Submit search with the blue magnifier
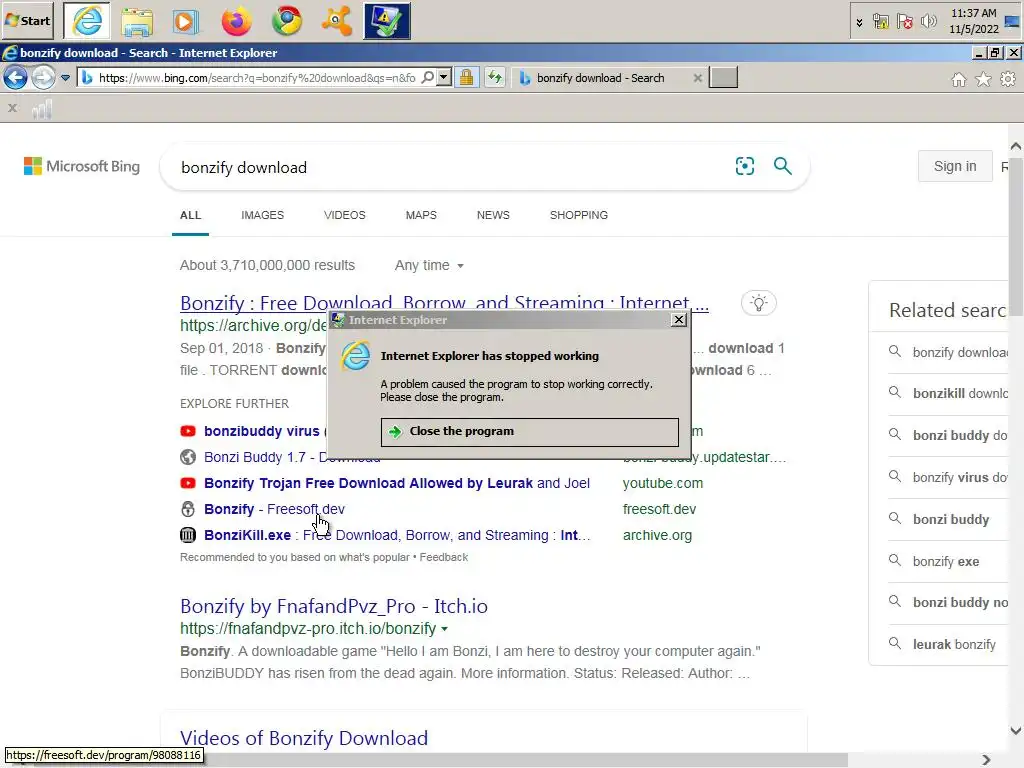The width and height of the screenshot is (1024, 768). (782, 166)
